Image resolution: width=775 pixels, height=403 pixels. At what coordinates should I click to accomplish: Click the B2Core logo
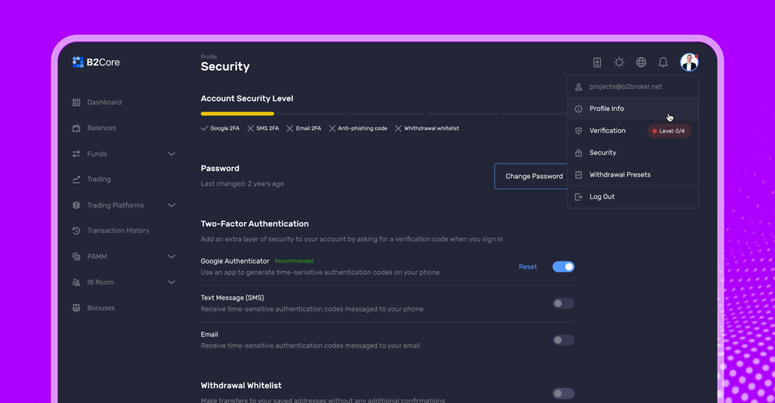pos(96,62)
